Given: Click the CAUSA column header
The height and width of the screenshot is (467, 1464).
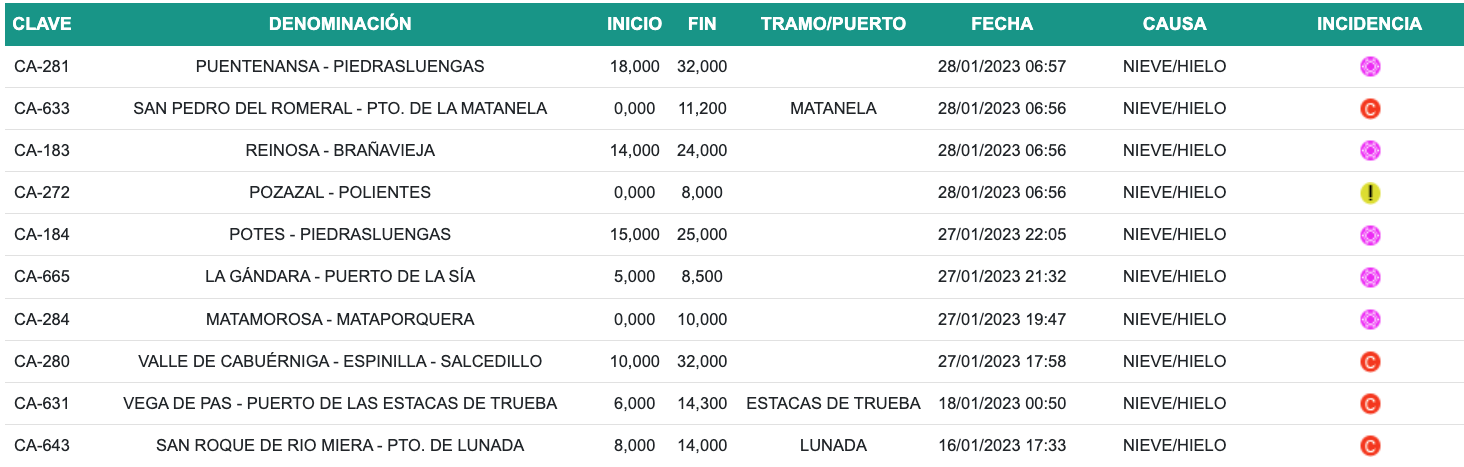Looking at the screenshot, I should (1174, 24).
